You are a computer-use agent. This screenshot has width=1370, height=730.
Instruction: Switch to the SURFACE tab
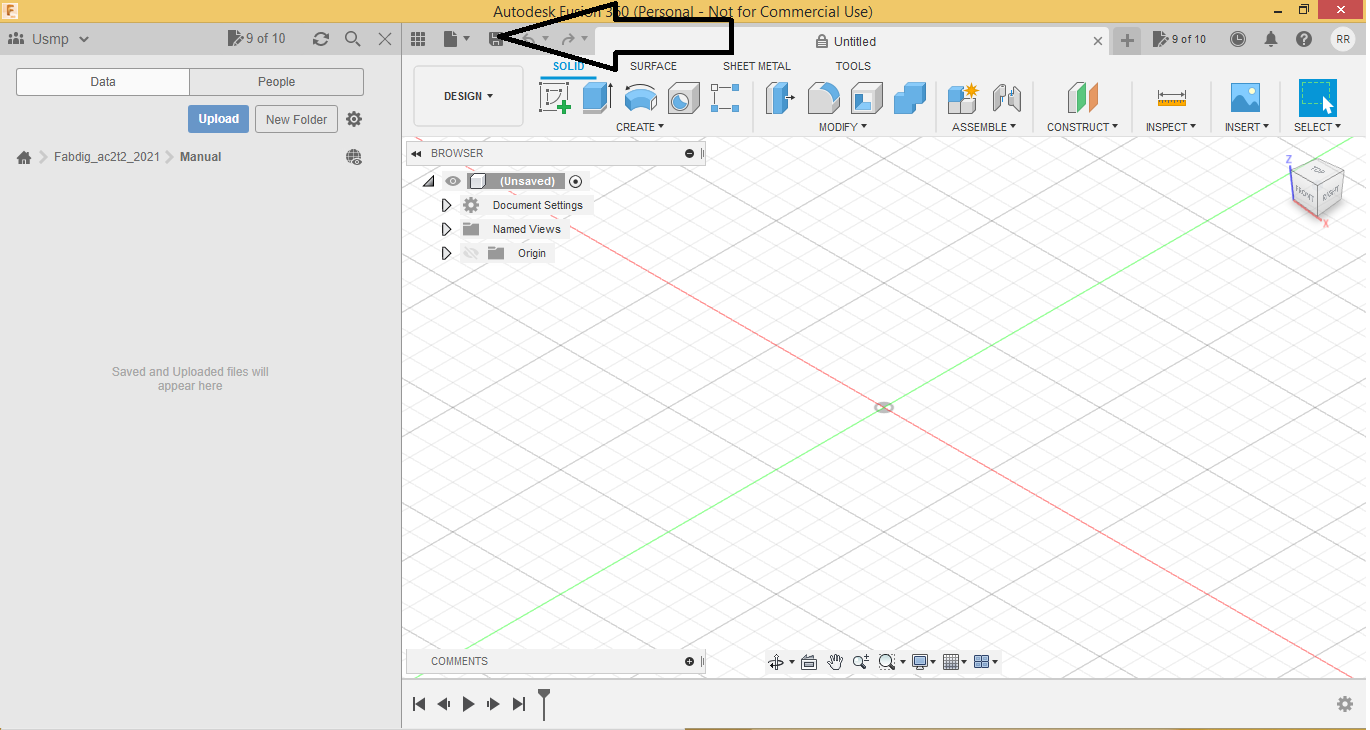(653, 66)
